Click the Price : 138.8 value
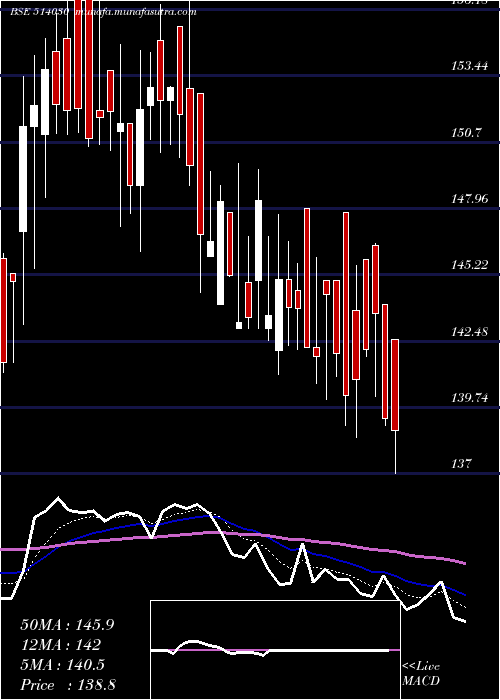The width and height of the screenshot is (500, 700). pyautogui.click(x=68, y=685)
